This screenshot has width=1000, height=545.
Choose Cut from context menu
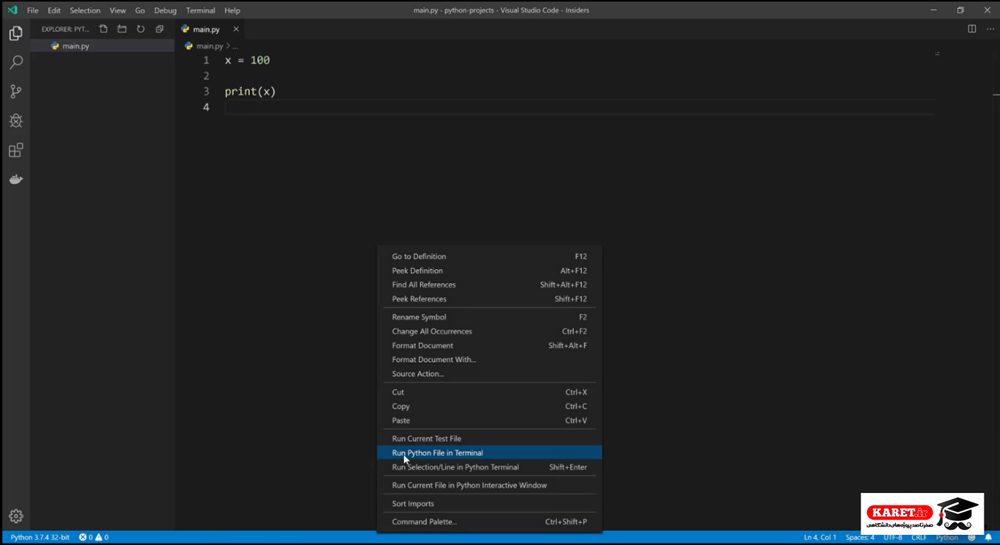(x=489, y=392)
